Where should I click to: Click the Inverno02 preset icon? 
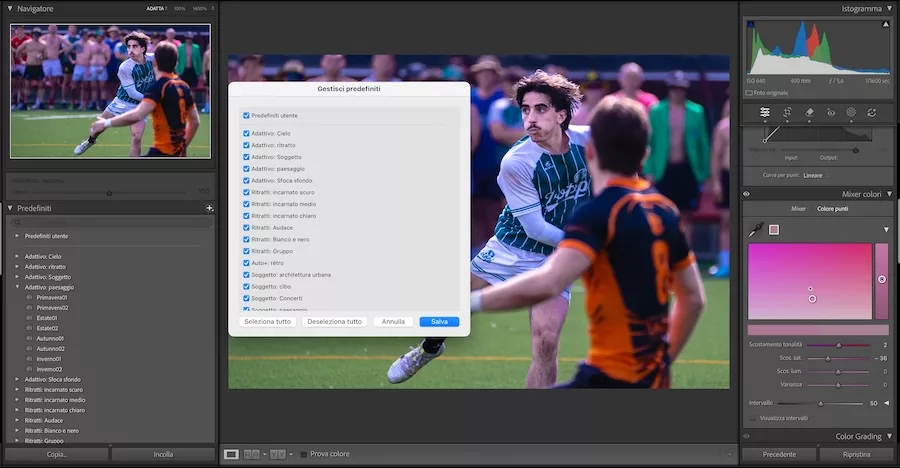point(29,369)
